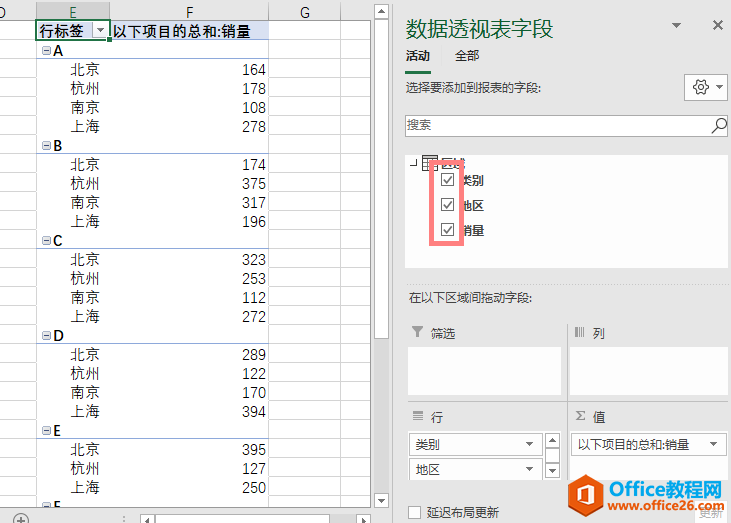The width and height of the screenshot is (731, 523).
Task: Click the 行 area rows icon
Action: [x=418, y=415]
